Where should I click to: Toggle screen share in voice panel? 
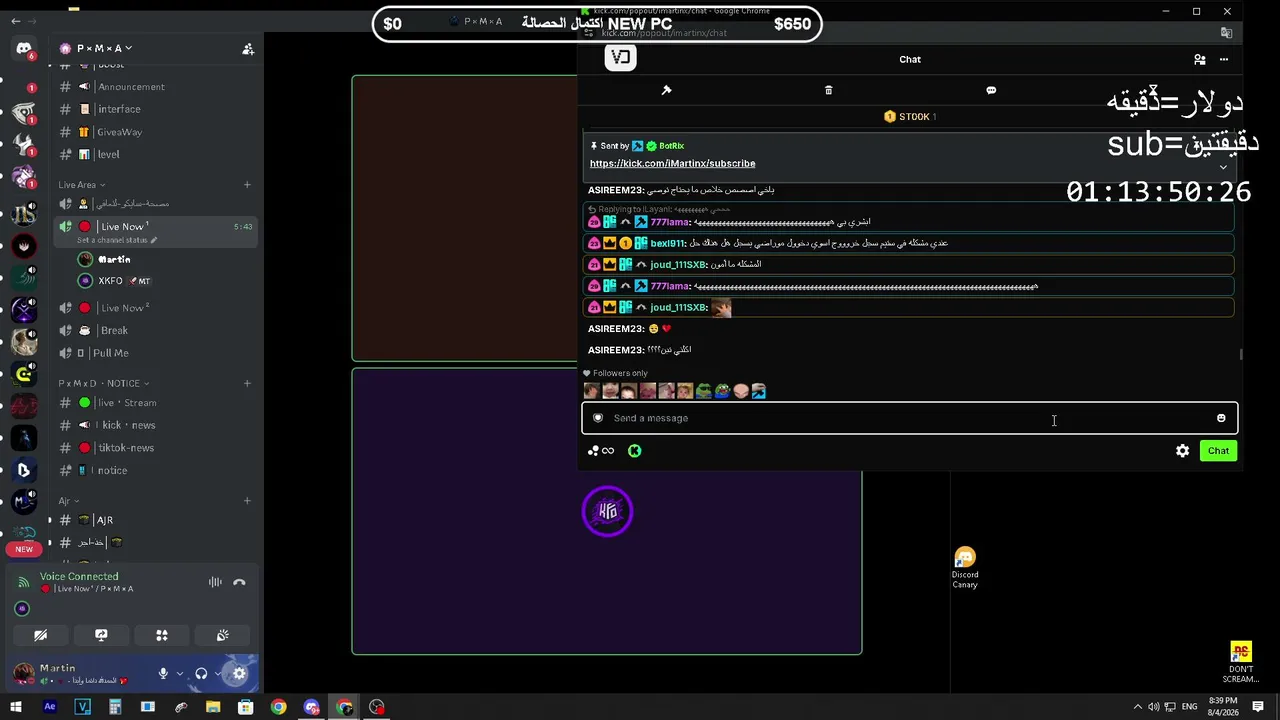[101, 635]
